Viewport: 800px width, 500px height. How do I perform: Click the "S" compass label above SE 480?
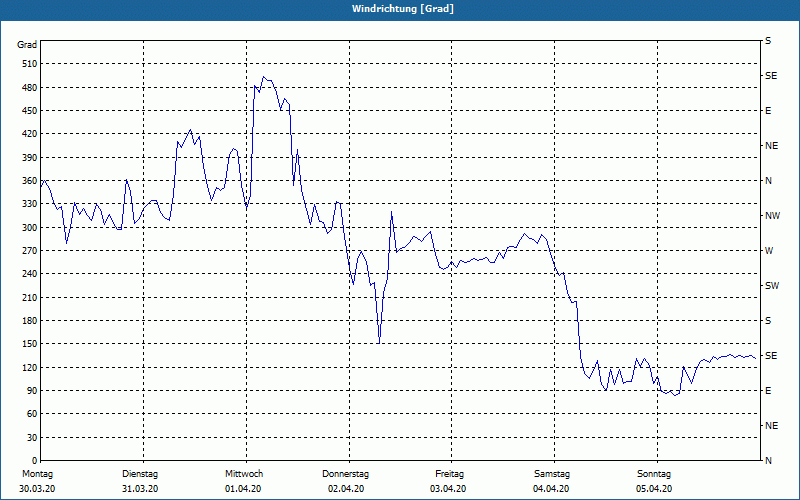(x=768, y=41)
